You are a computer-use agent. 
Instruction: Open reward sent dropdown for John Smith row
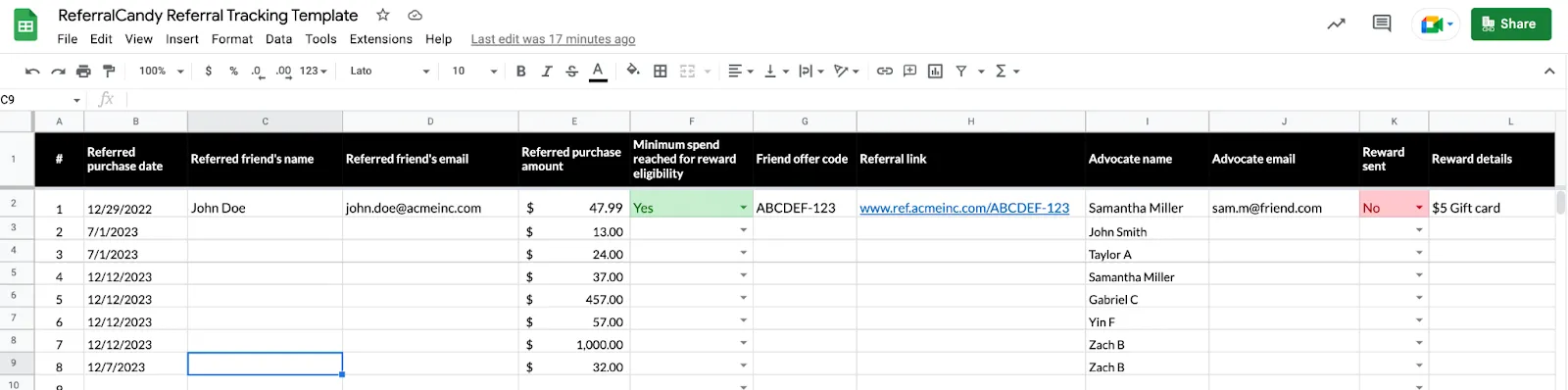click(1419, 230)
